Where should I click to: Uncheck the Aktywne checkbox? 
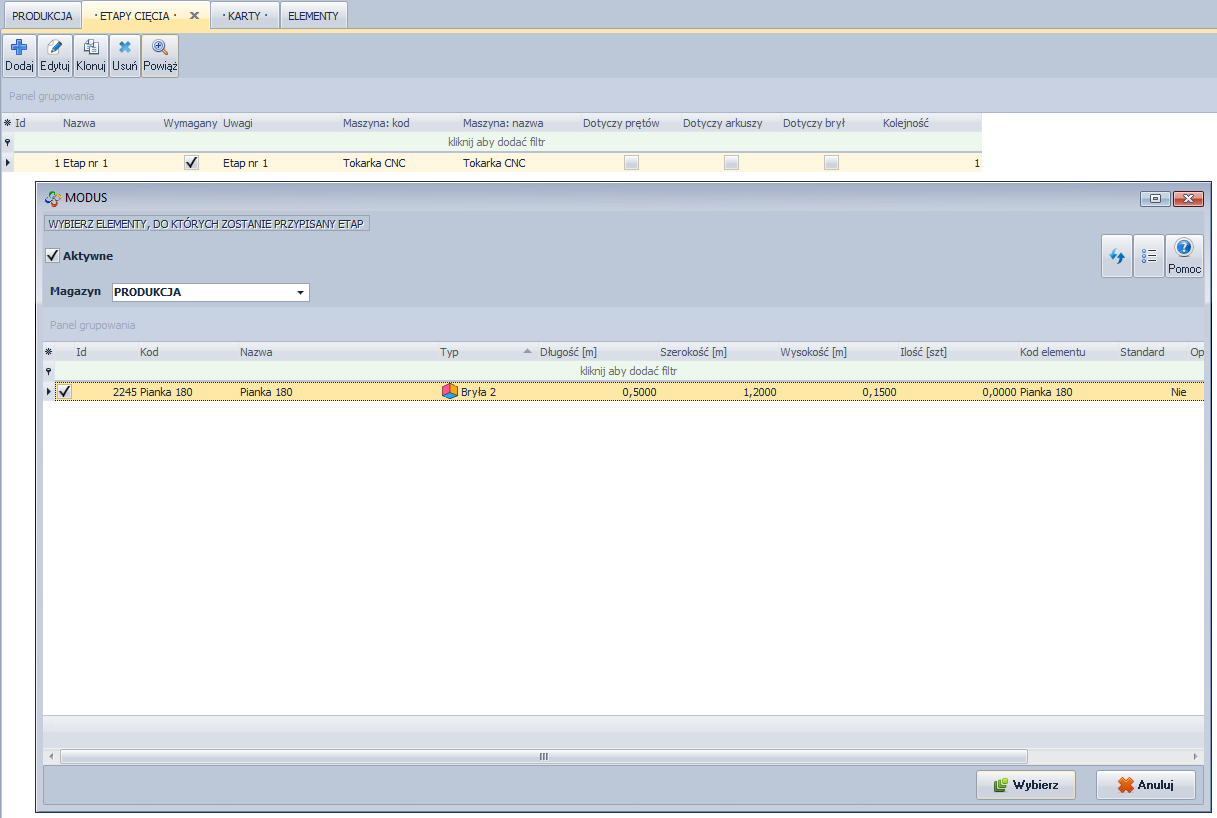tap(53, 256)
